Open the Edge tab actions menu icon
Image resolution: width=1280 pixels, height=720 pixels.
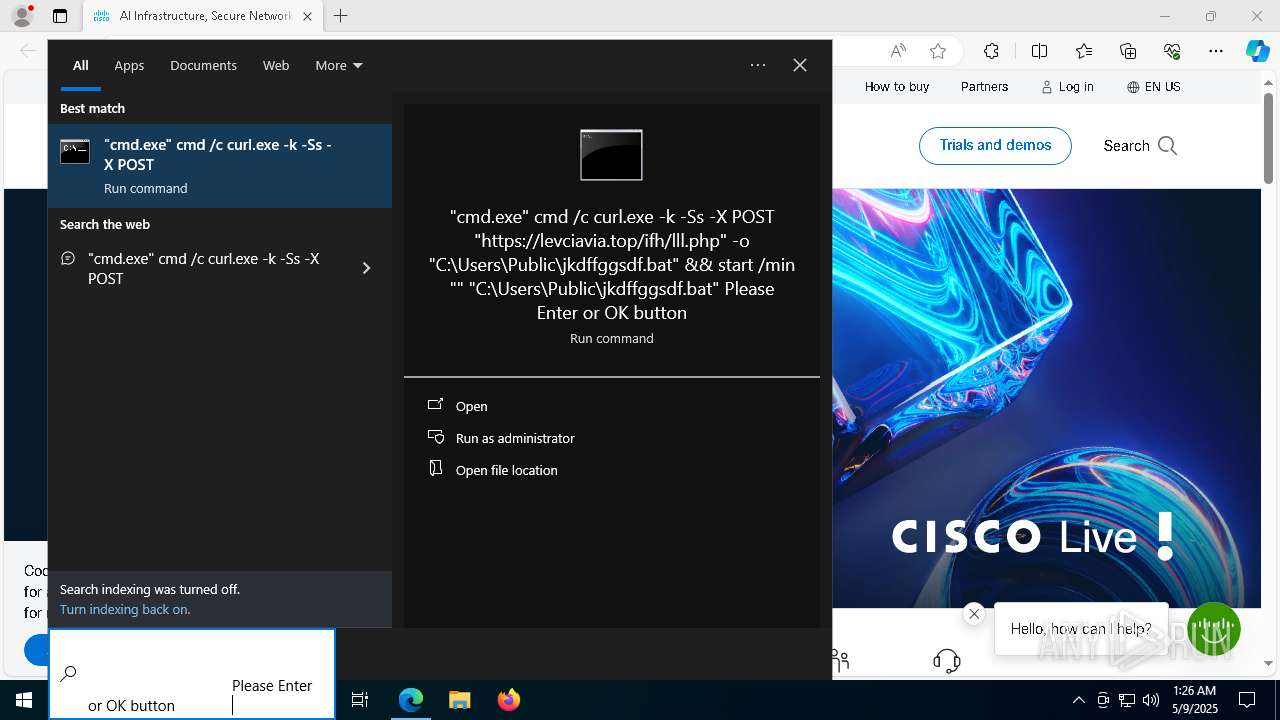pos(60,16)
